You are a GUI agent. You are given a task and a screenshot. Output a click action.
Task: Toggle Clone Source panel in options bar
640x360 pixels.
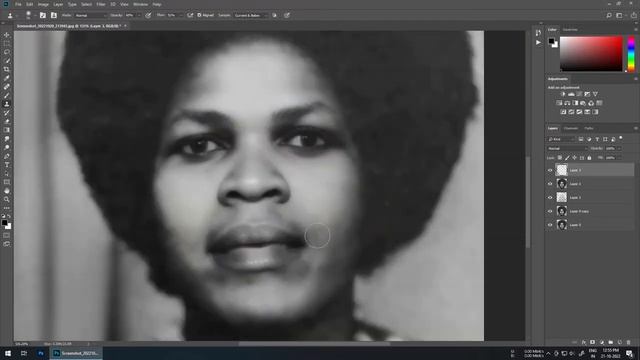tap(54, 15)
